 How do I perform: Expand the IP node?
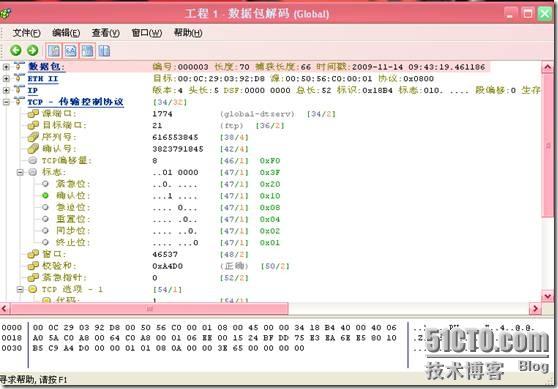point(6,90)
